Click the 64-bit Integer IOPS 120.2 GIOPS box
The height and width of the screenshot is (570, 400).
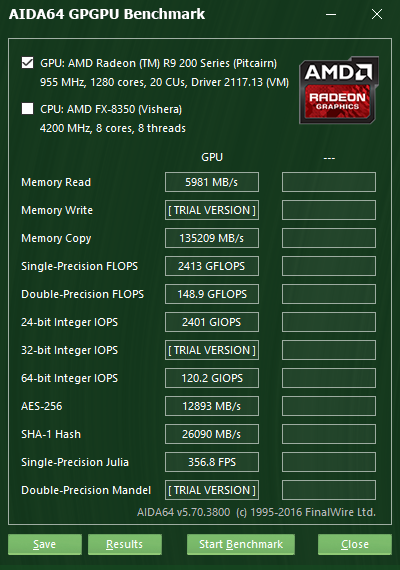click(x=212, y=378)
